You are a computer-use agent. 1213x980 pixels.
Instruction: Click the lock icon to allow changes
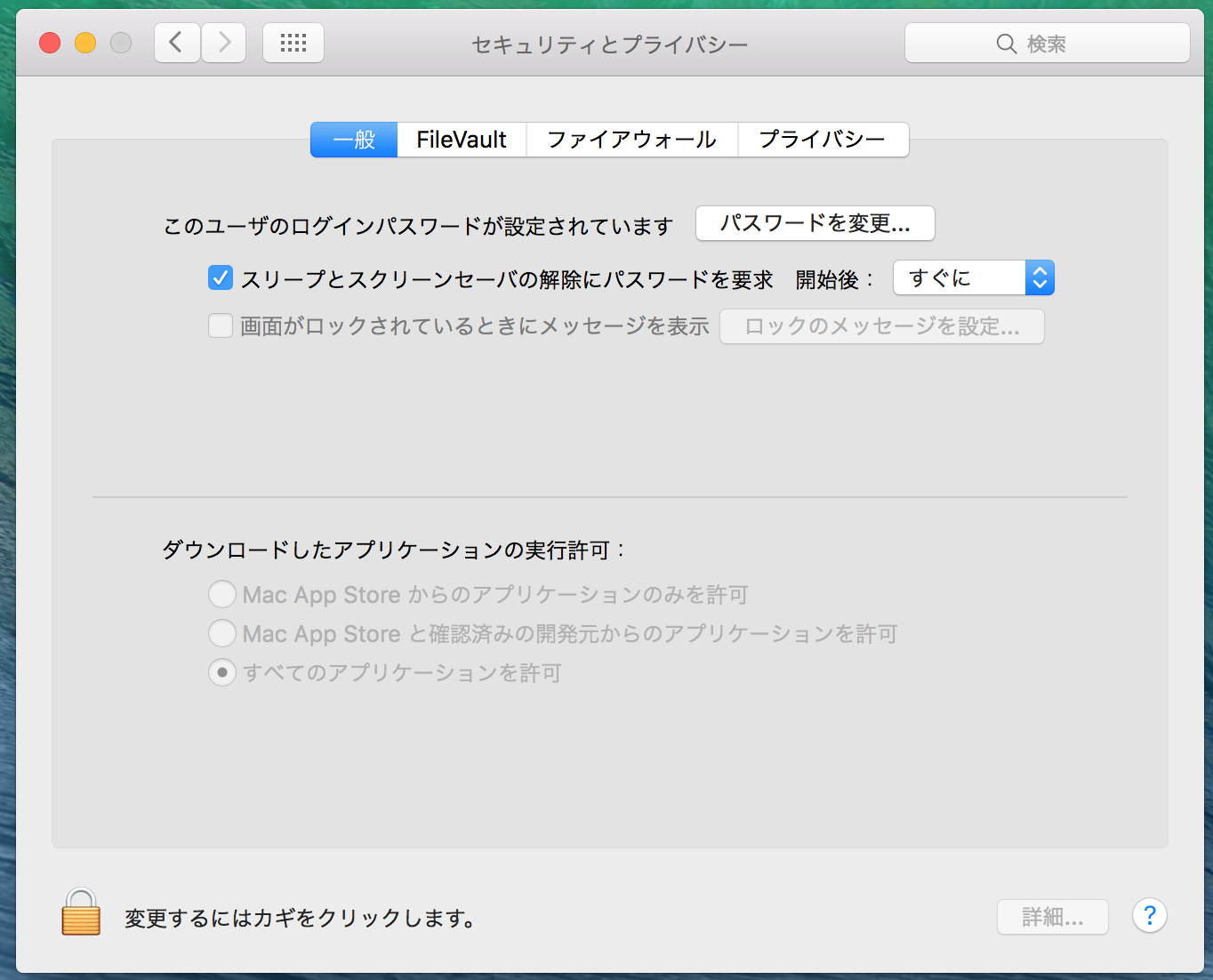click(x=81, y=912)
